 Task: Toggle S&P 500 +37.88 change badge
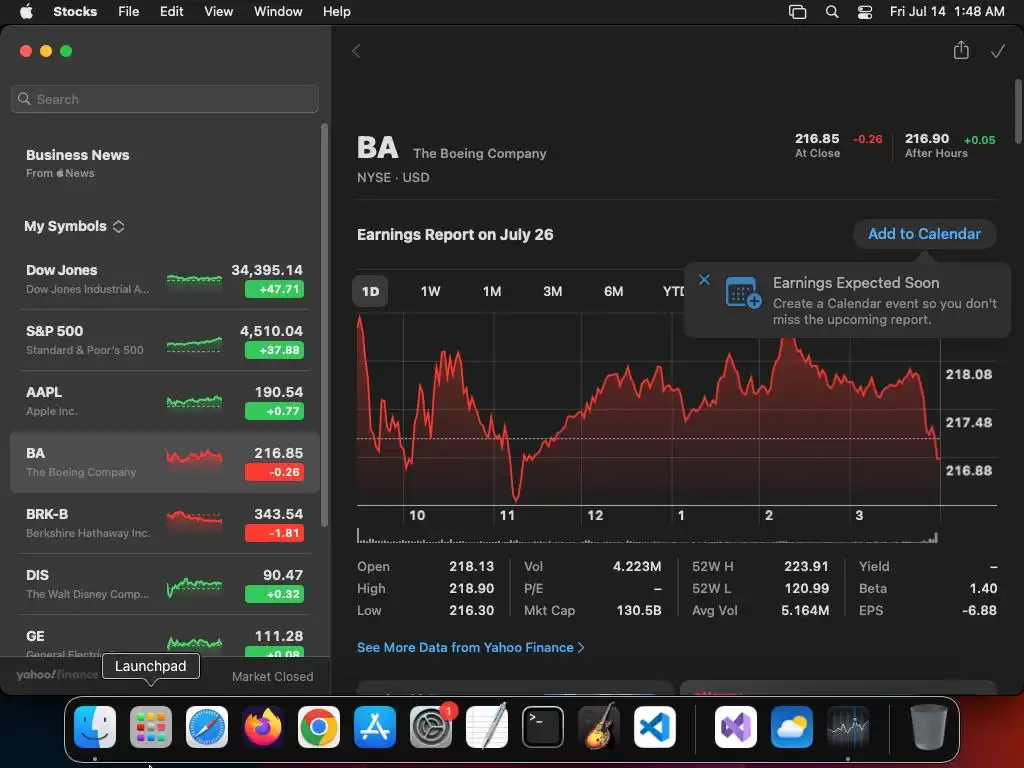(274, 350)
